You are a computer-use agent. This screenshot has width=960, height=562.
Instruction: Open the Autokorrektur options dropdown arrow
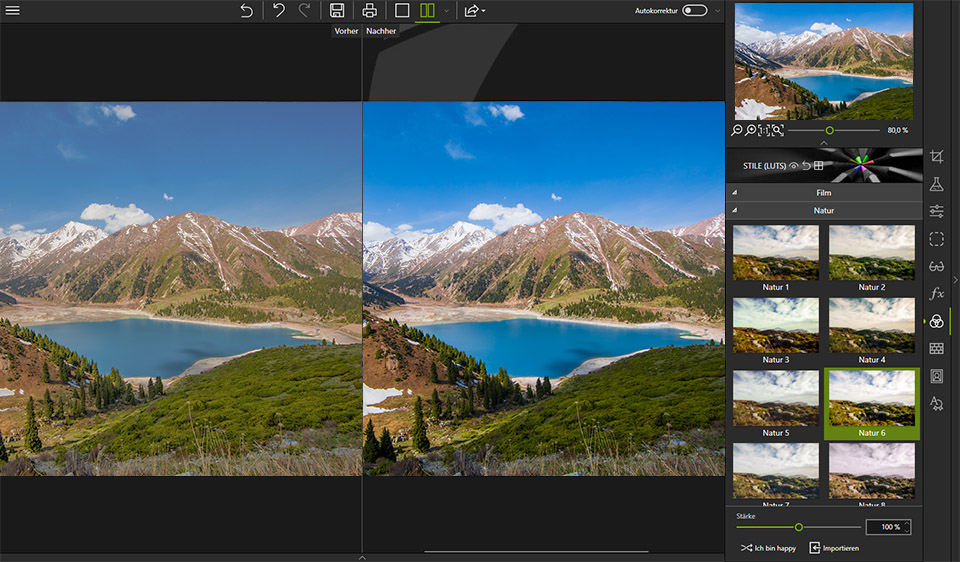coord(717,11)
